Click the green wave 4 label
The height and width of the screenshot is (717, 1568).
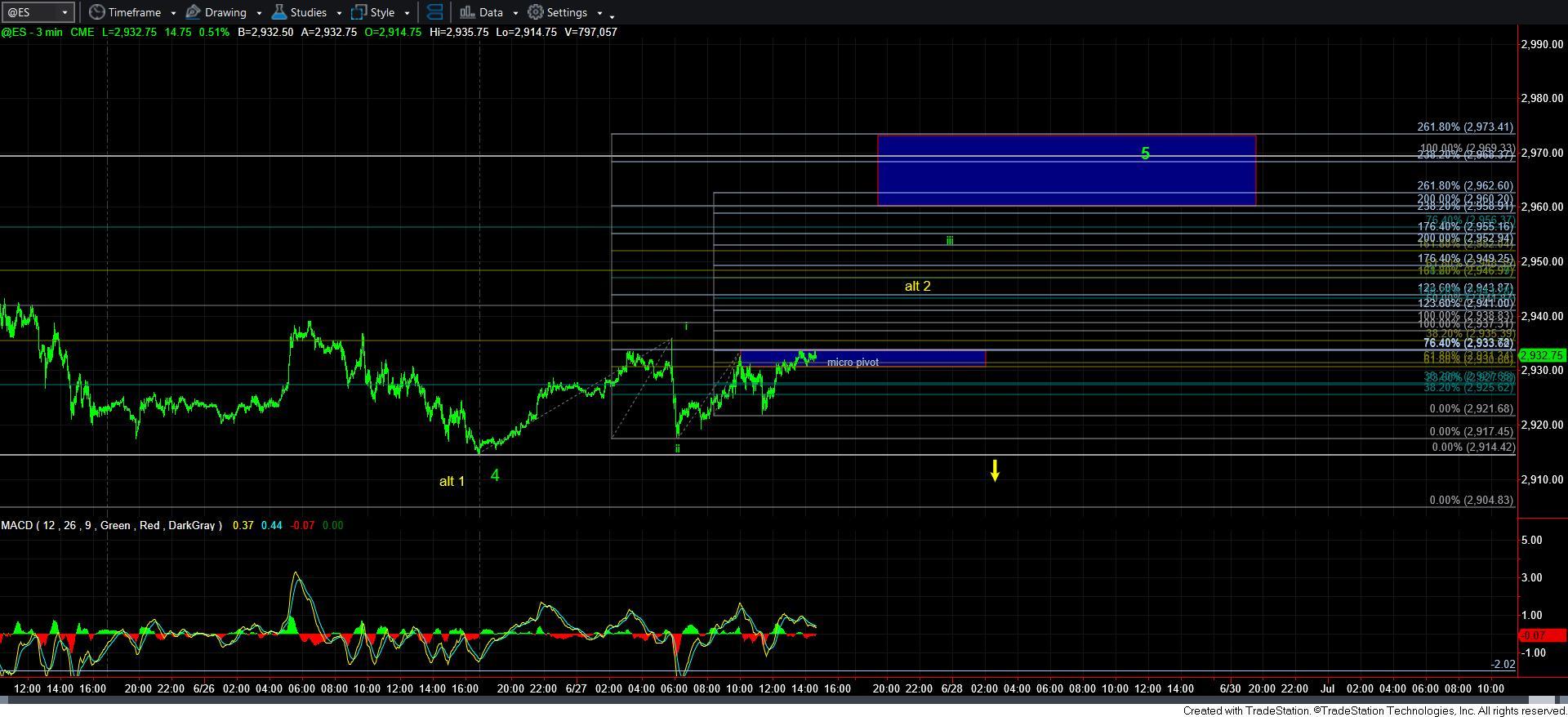click(495, 474)
